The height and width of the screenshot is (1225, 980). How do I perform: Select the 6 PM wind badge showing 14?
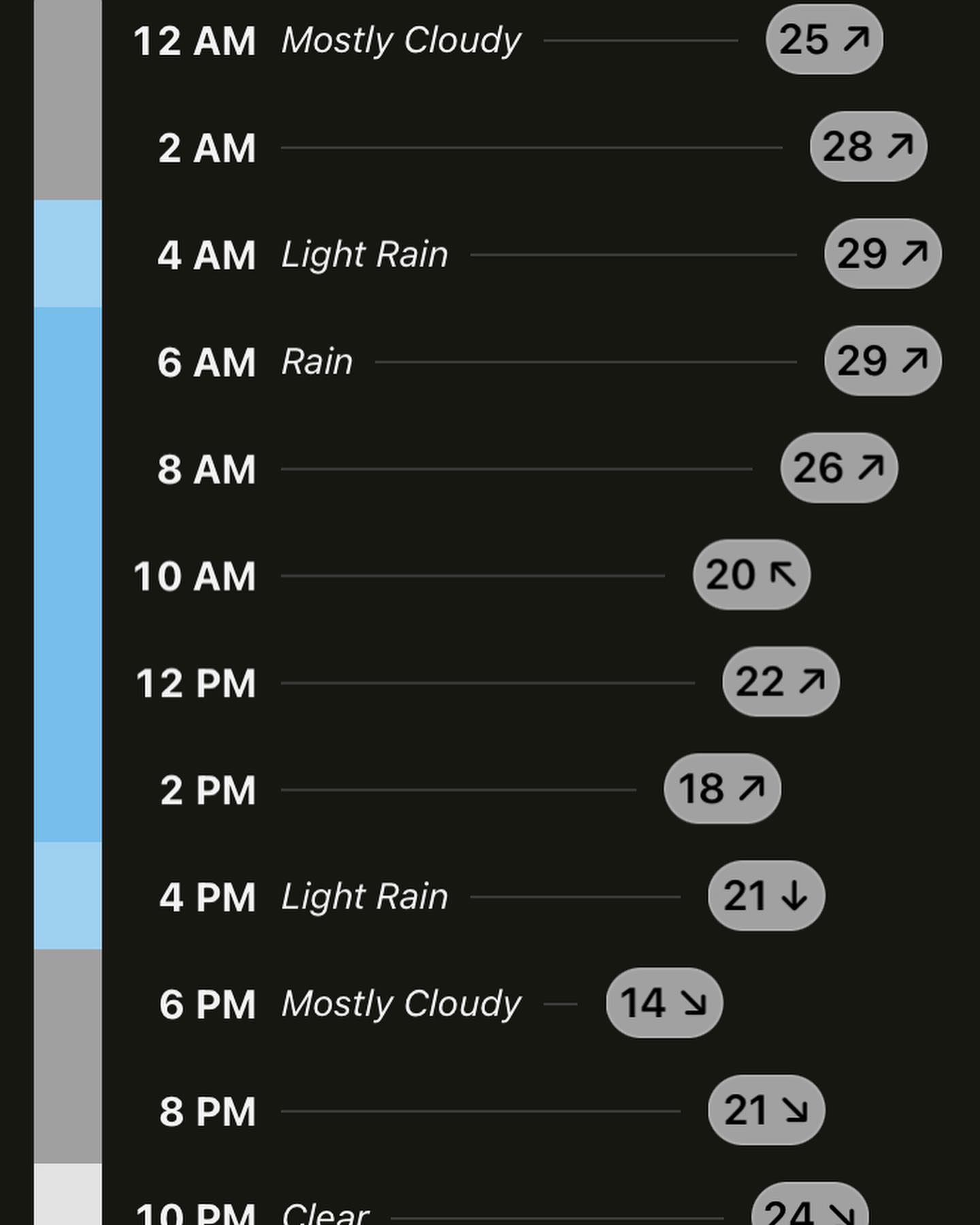(664, 1003)
